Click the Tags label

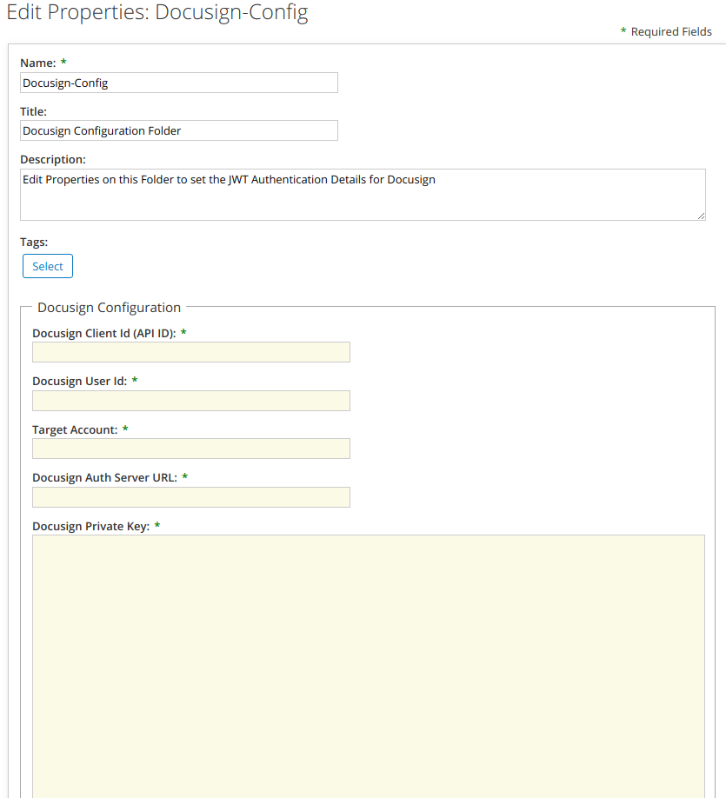34,242
